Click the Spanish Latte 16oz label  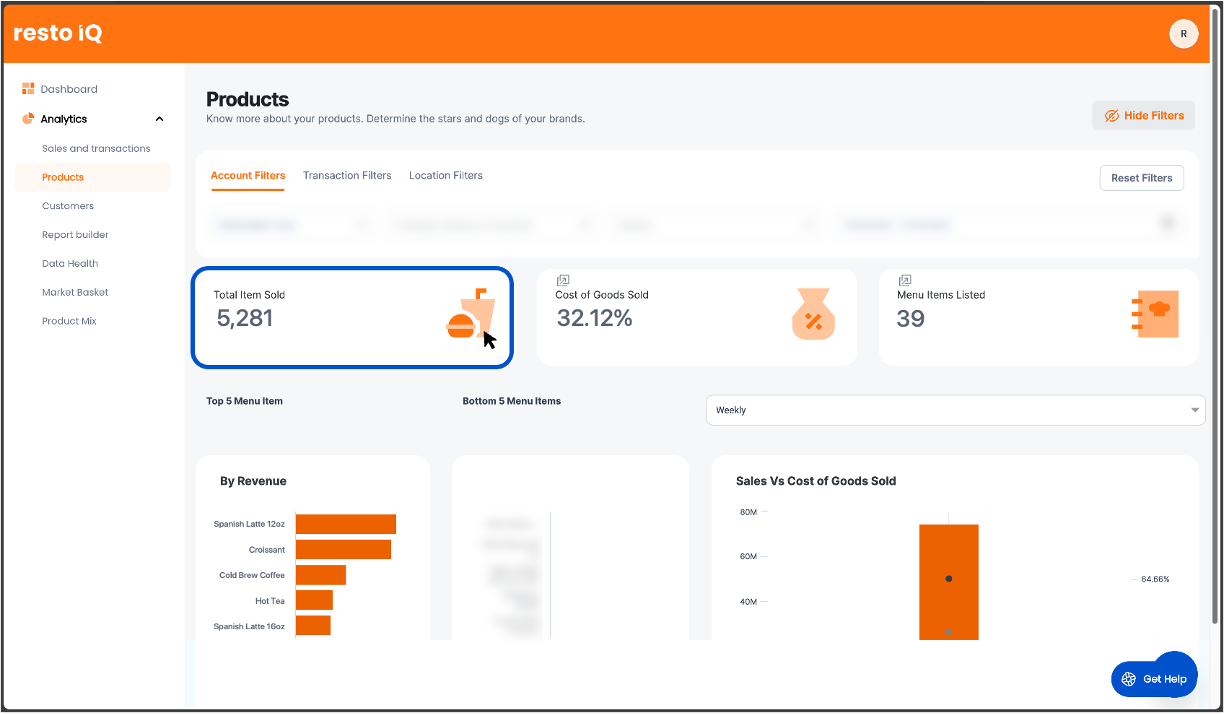pyautogui.click(x=249, y=627)
